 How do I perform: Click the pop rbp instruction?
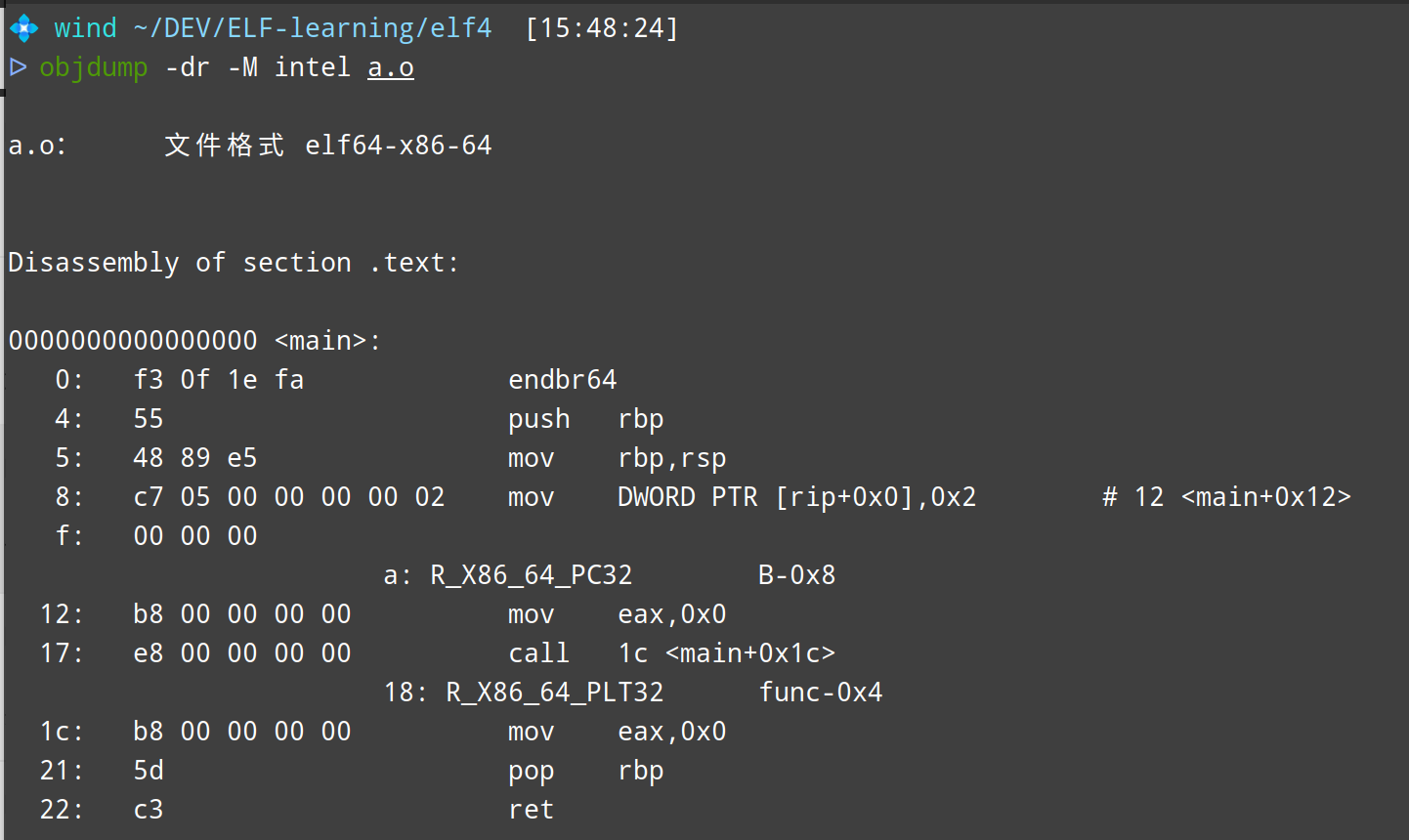point(586,771)
